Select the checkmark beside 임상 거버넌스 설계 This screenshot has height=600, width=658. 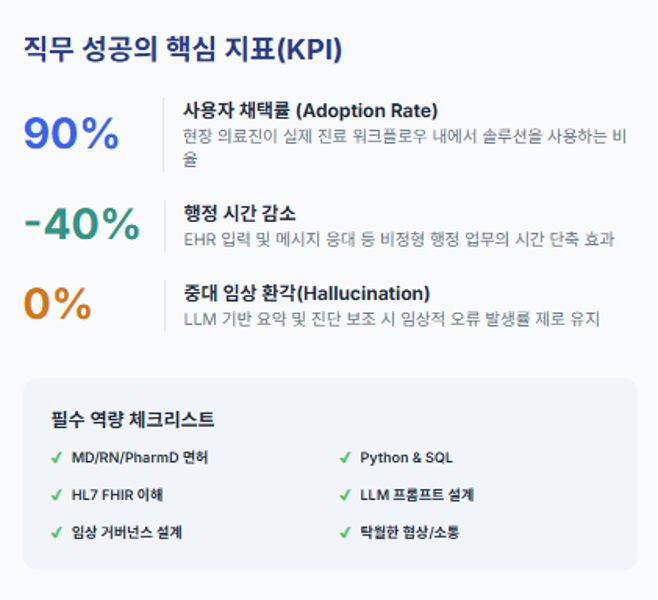[x=57, y=533]
